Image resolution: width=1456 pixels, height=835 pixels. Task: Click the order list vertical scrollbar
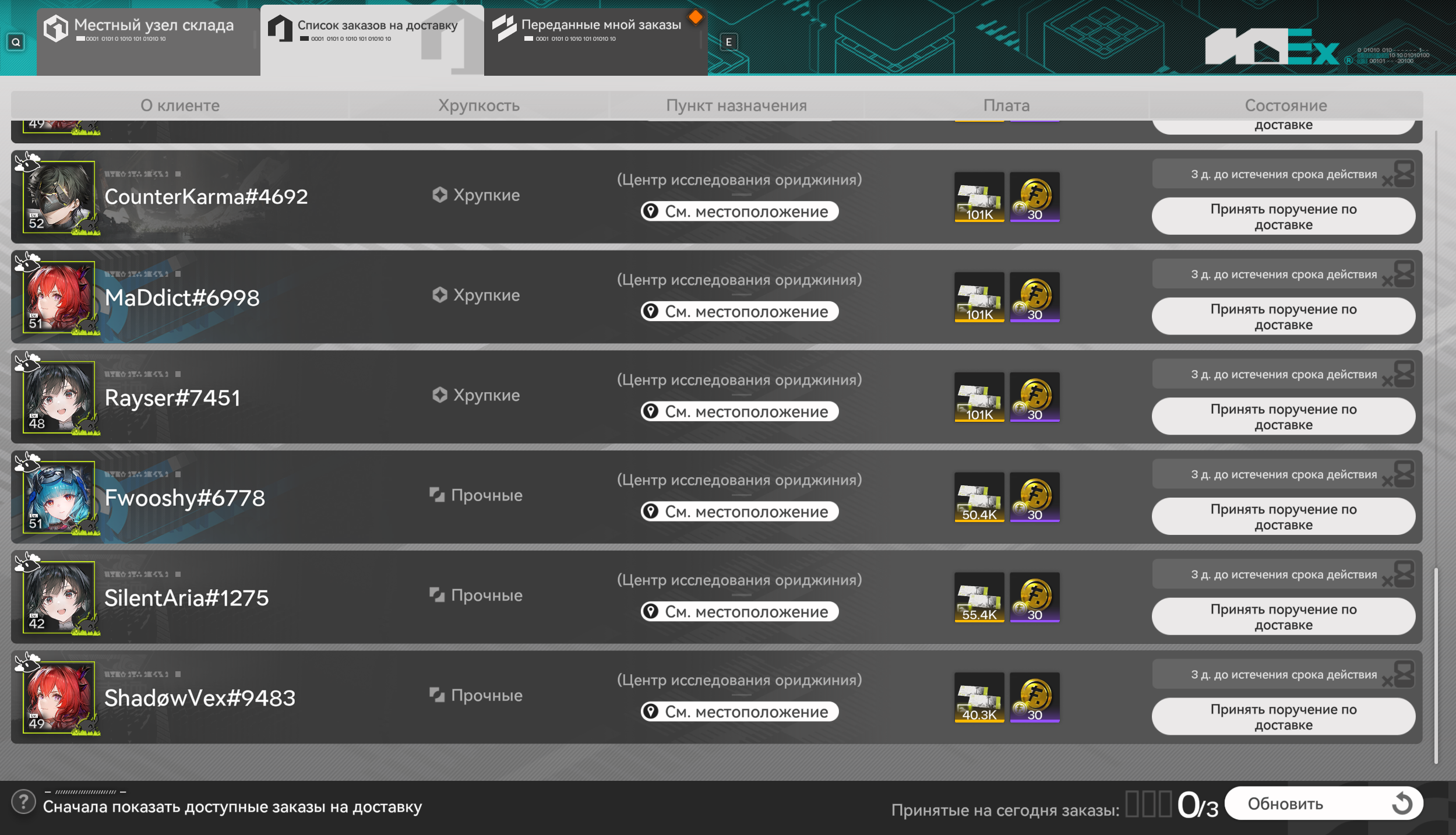(x=1436, y=664)
